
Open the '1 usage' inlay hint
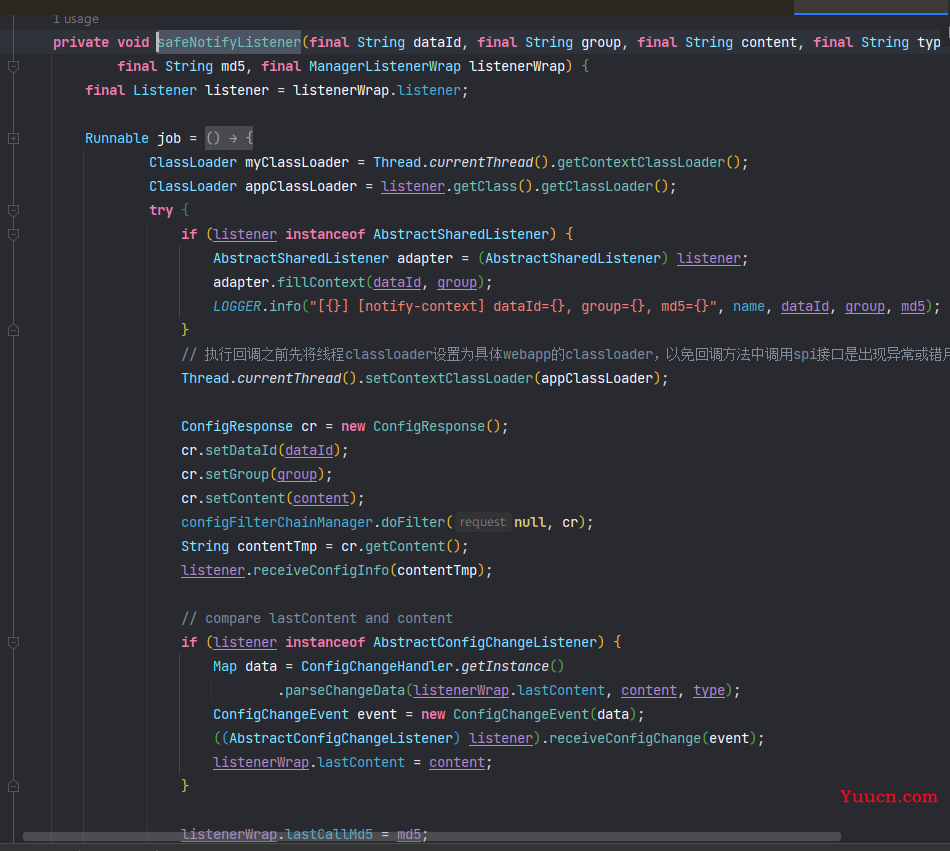[76, 19]
